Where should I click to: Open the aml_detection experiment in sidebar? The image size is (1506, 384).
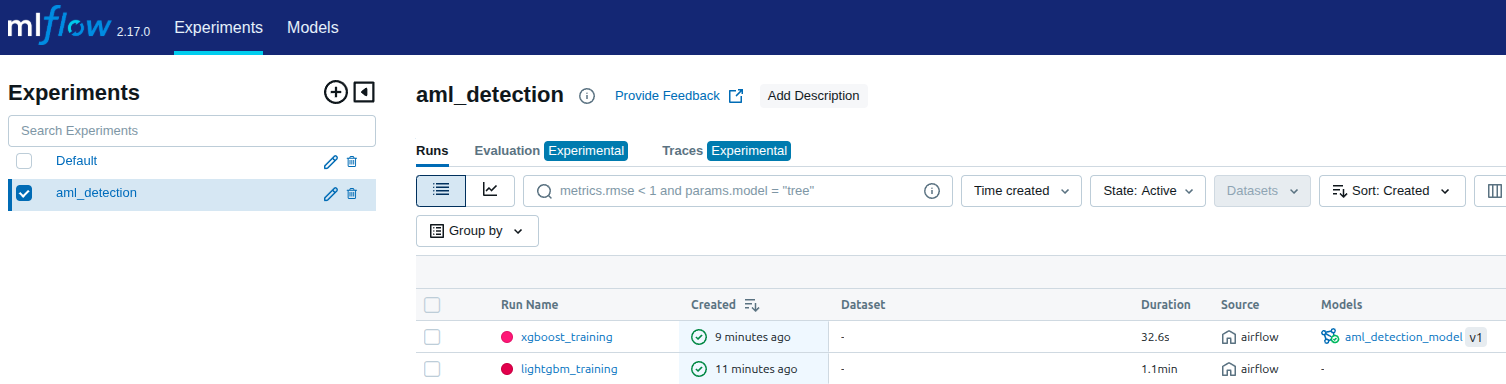coord(96,193)
